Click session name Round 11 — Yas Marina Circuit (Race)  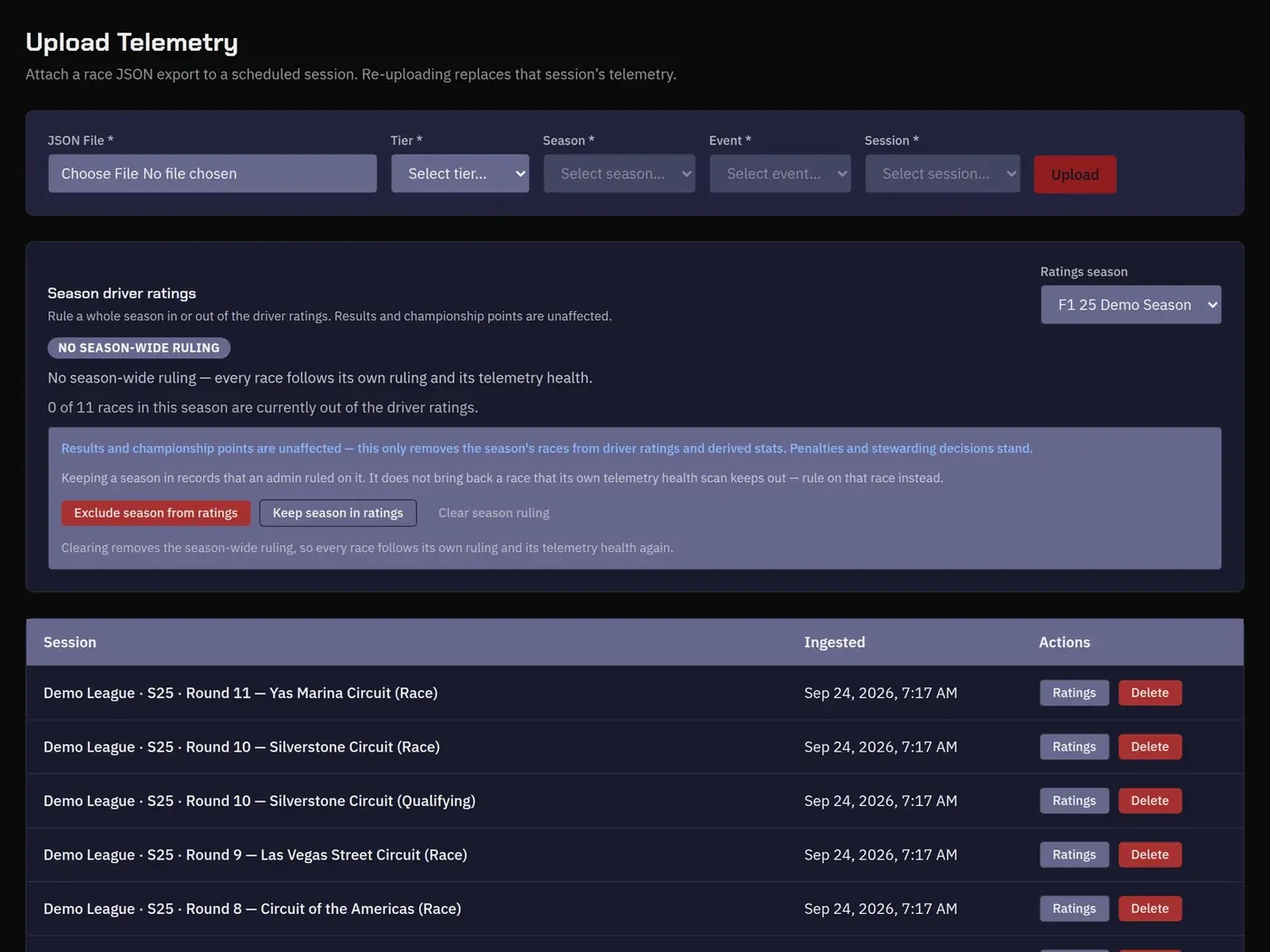(240, 693)
